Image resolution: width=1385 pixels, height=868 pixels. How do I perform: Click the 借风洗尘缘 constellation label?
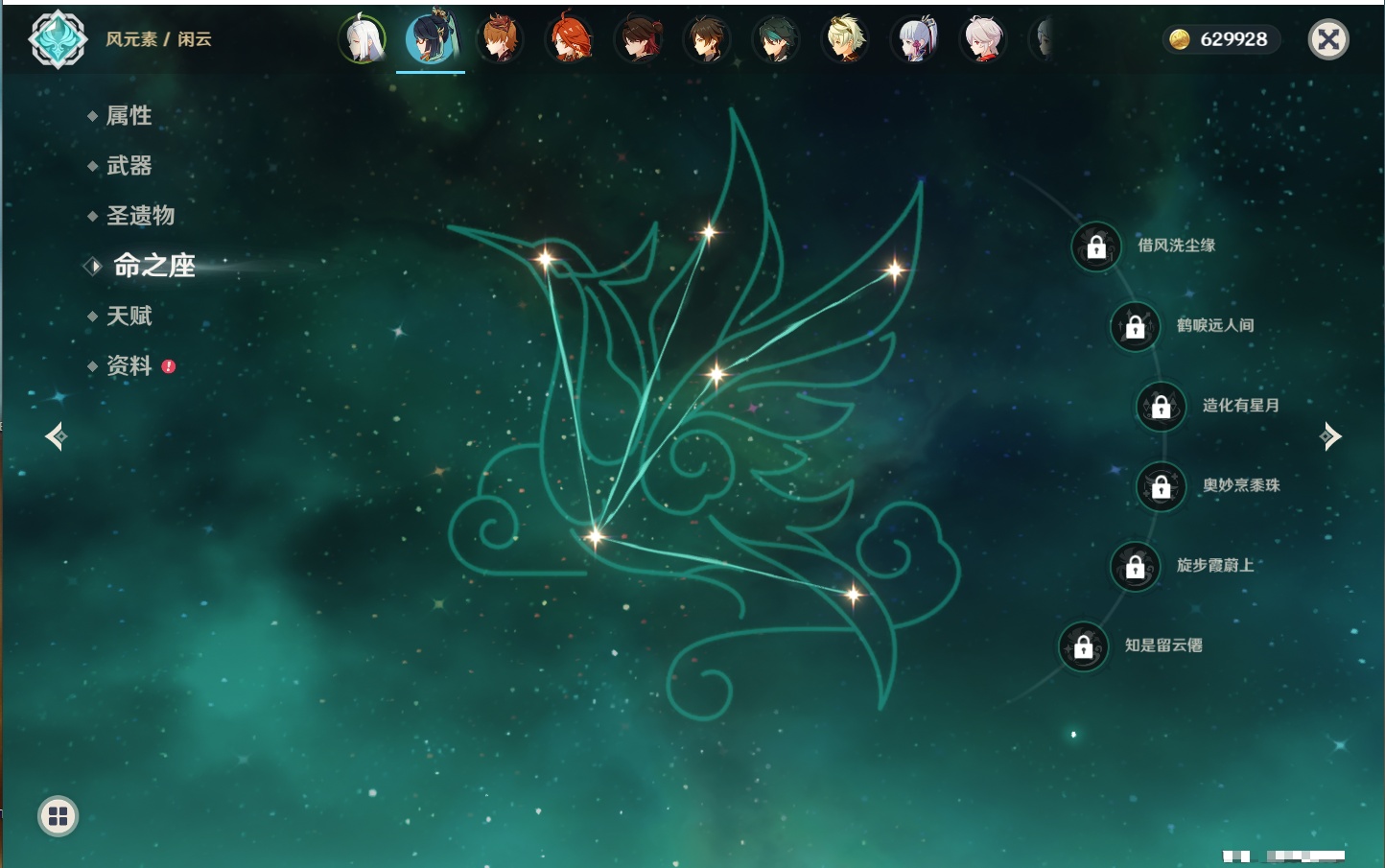pos(1177,246)
